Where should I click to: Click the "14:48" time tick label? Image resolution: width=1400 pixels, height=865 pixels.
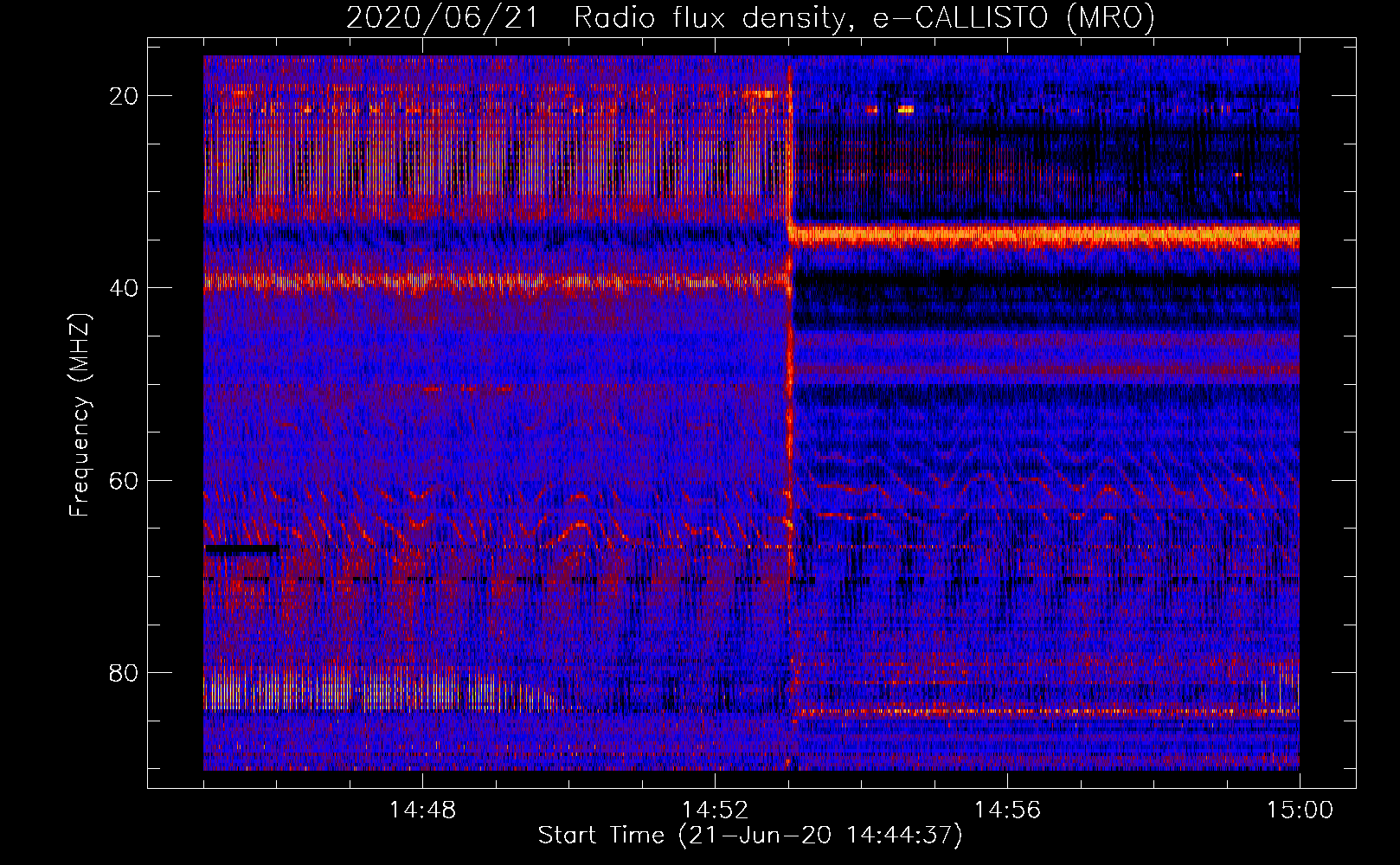click(x=422, y=811)
